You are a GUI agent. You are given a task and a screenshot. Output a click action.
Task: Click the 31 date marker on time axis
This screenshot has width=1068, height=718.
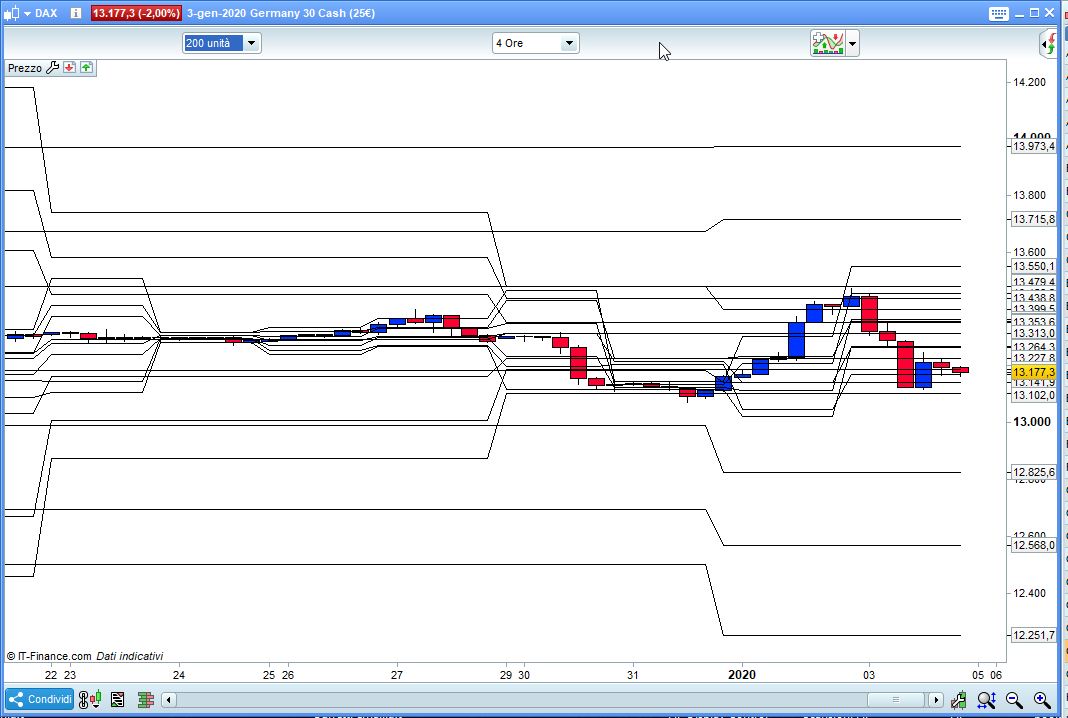[633, 675]
